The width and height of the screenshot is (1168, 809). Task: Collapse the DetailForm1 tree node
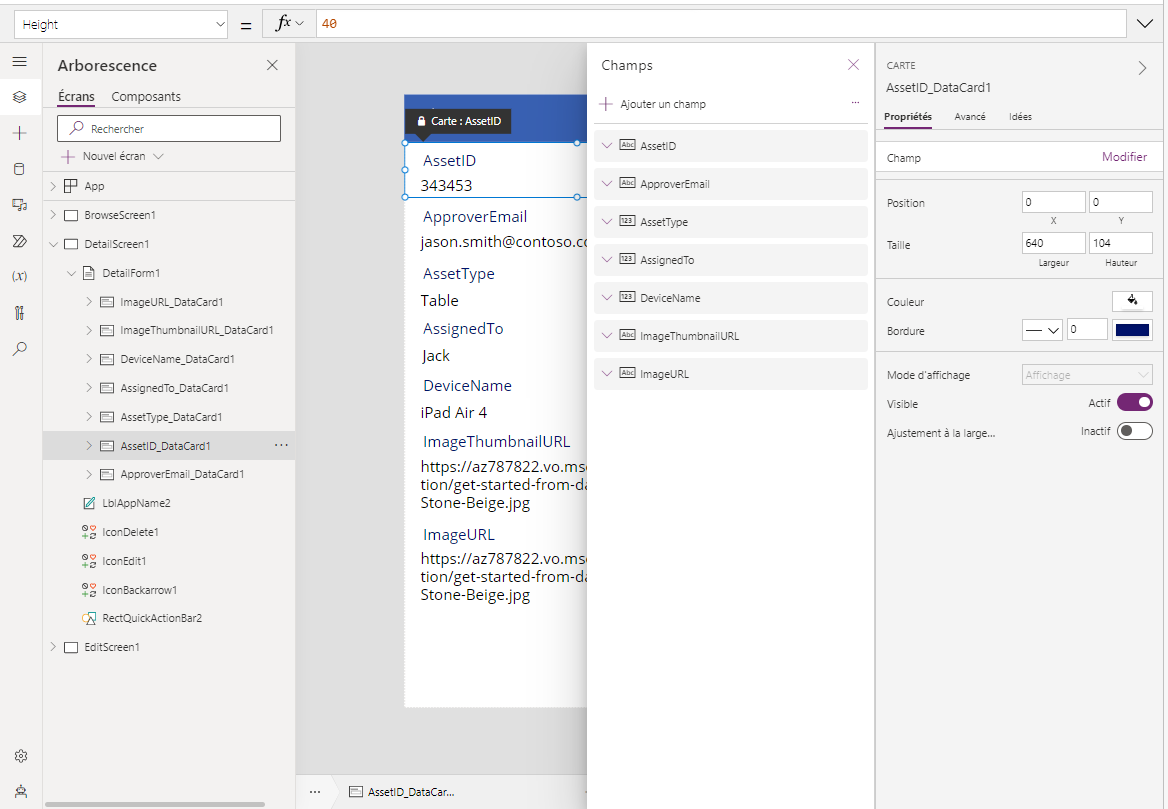71,273
